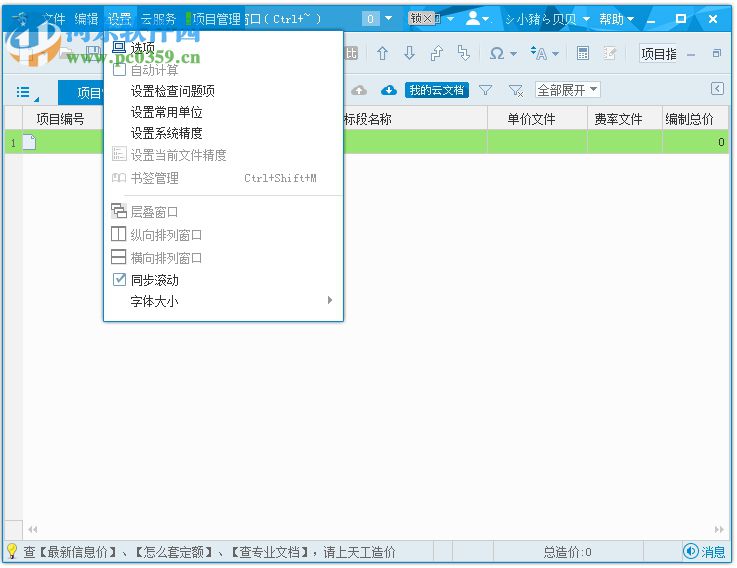Click the 总造价:0 status bar entry

coord(567,552)
